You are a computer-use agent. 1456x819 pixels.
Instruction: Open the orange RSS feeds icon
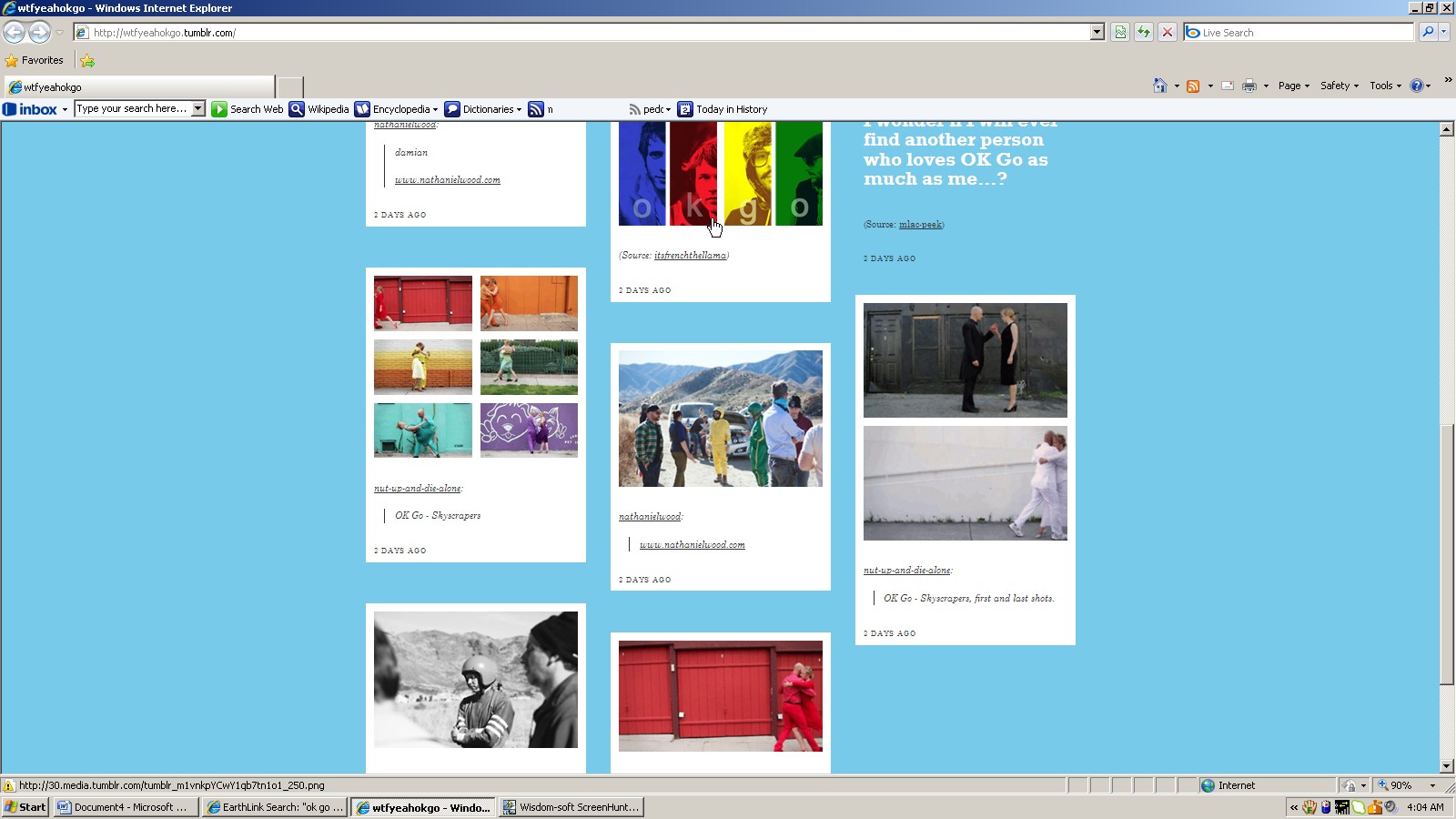coord(1193,86)
